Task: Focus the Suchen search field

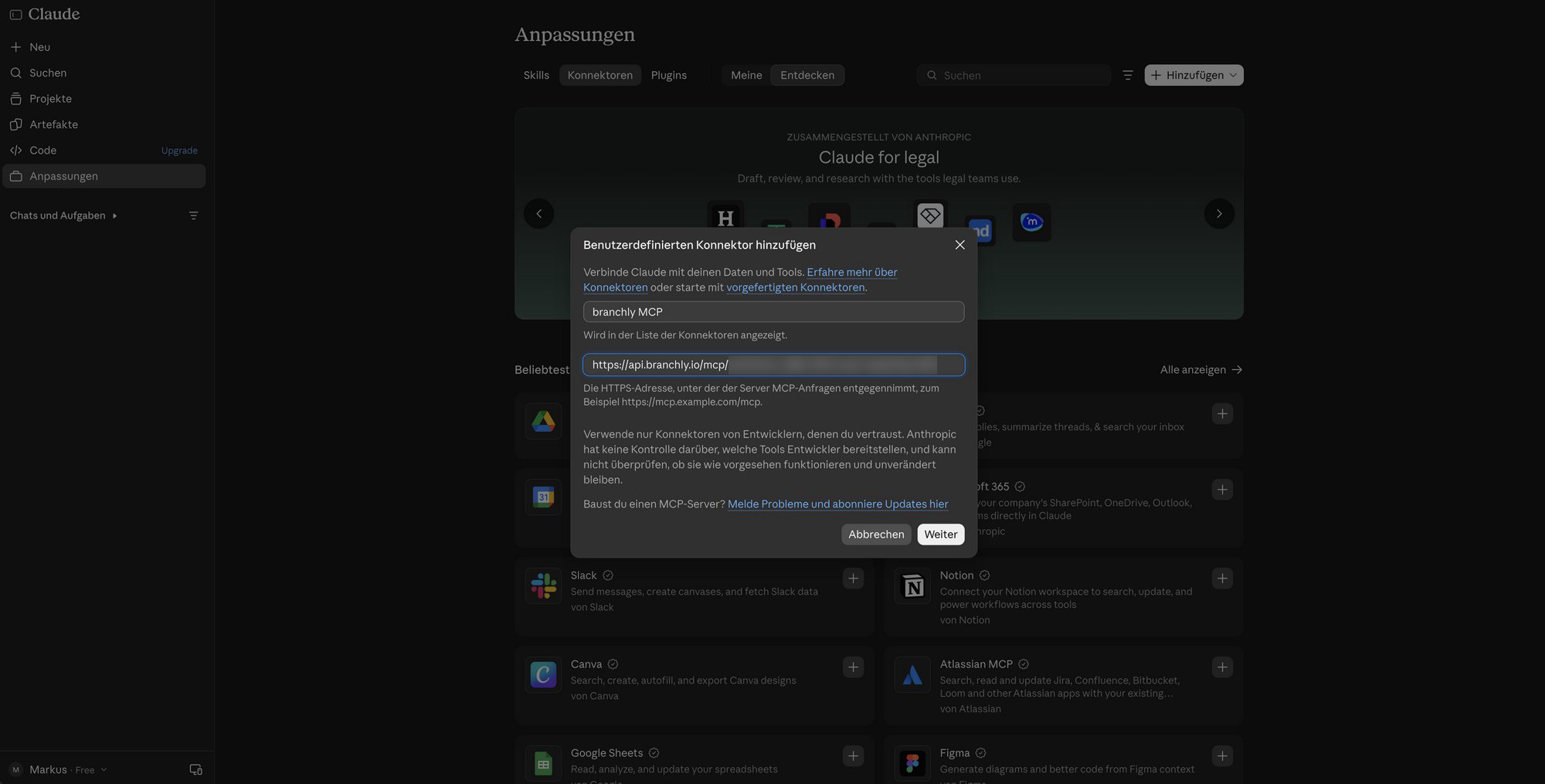Action: point(1014,75)
